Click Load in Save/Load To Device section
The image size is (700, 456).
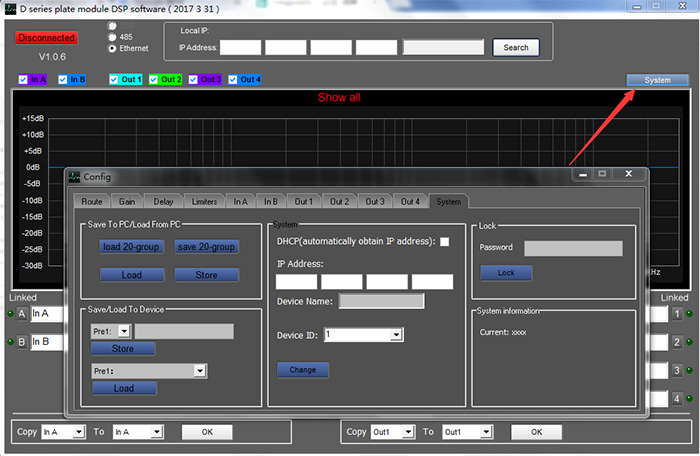click(124, 388)
